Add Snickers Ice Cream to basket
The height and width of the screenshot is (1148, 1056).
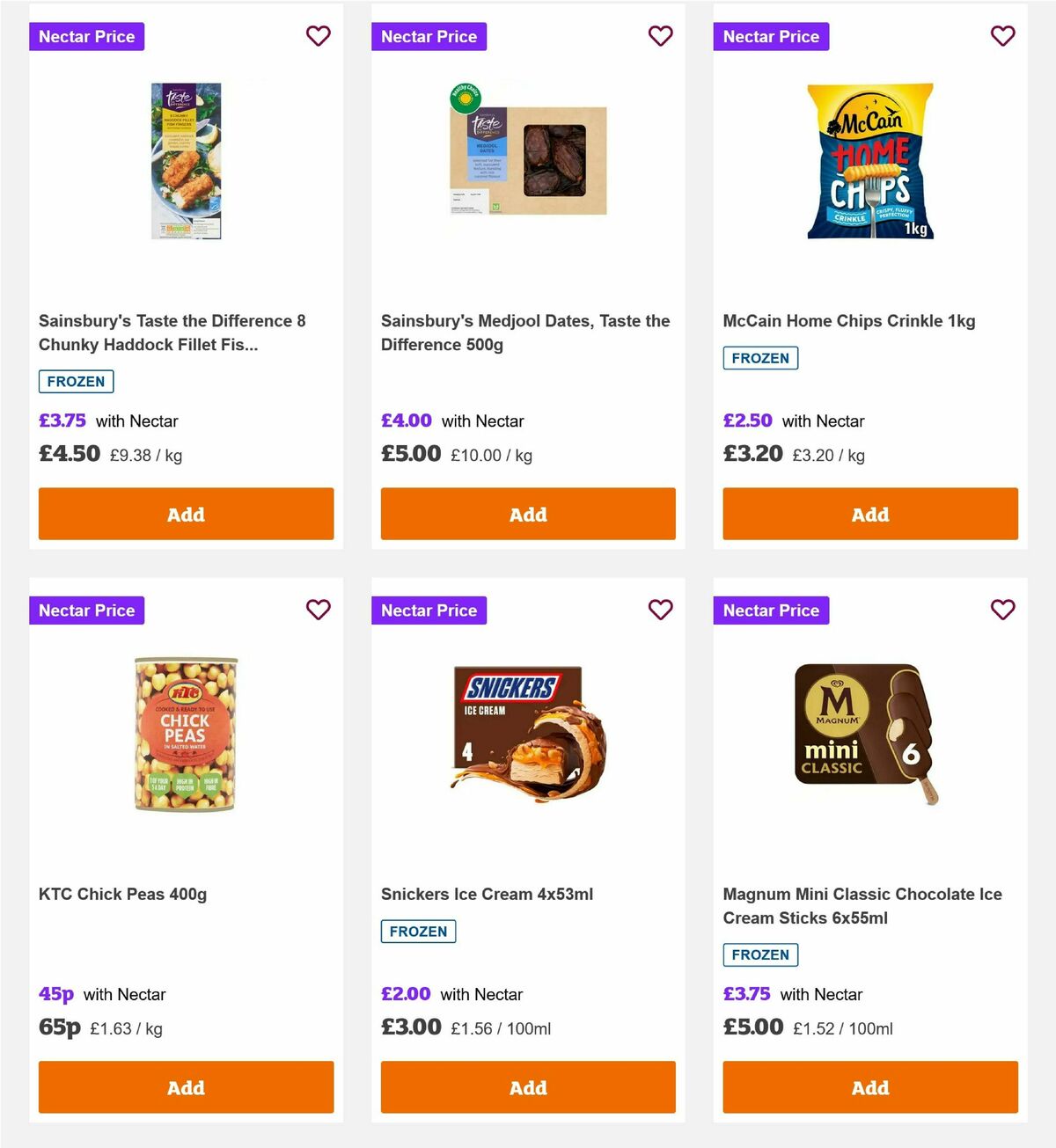[x=528, y=1087]
